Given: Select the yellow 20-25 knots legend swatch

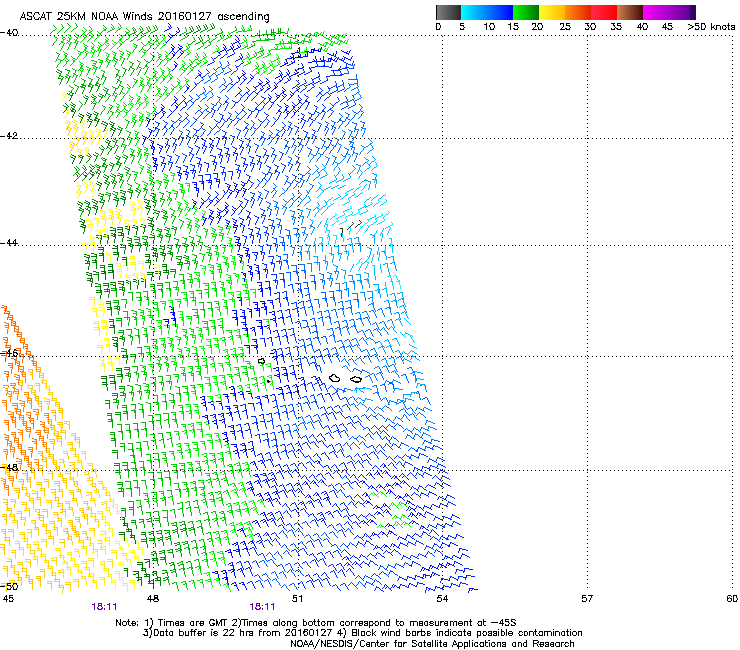Looking at the screenshot, I should (x=552, y=12).
